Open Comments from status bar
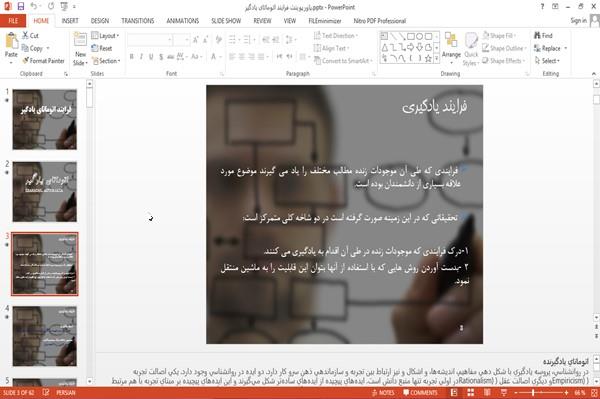Viewport: 600px width, 399px height. (x=420, y=393)
